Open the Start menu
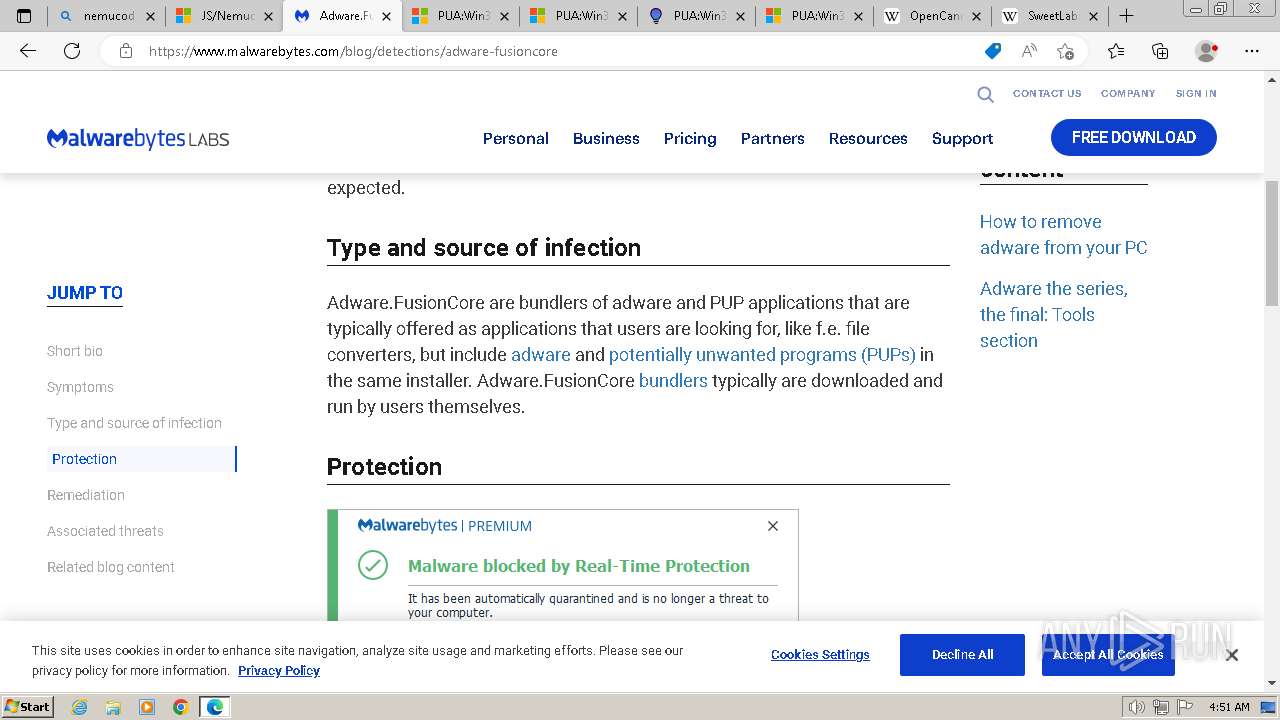This screenshot has width=1280, height=720. pyautogui.click(x=28, y=707)
